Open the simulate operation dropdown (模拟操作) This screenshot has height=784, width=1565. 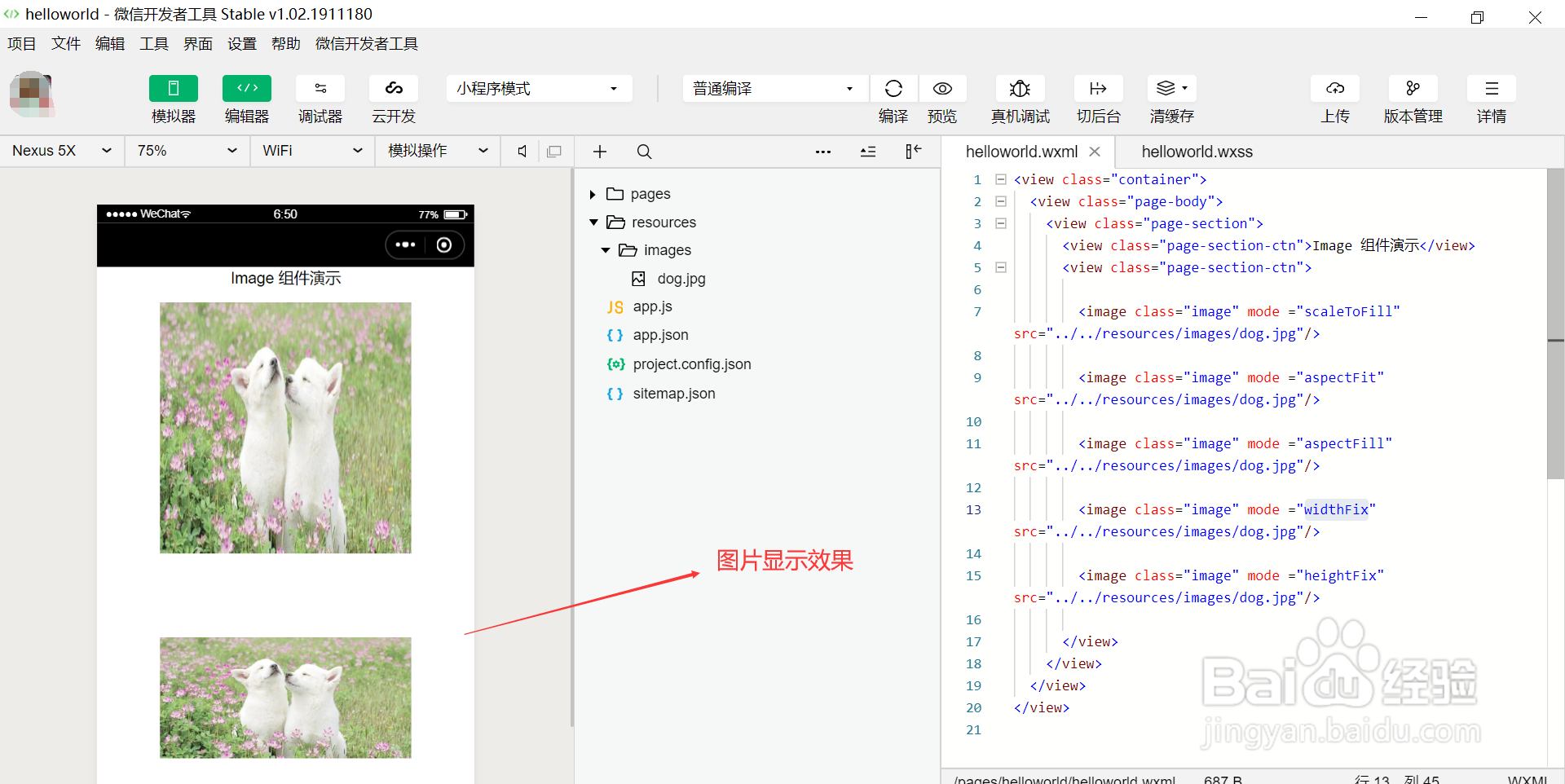click(438, 151)
